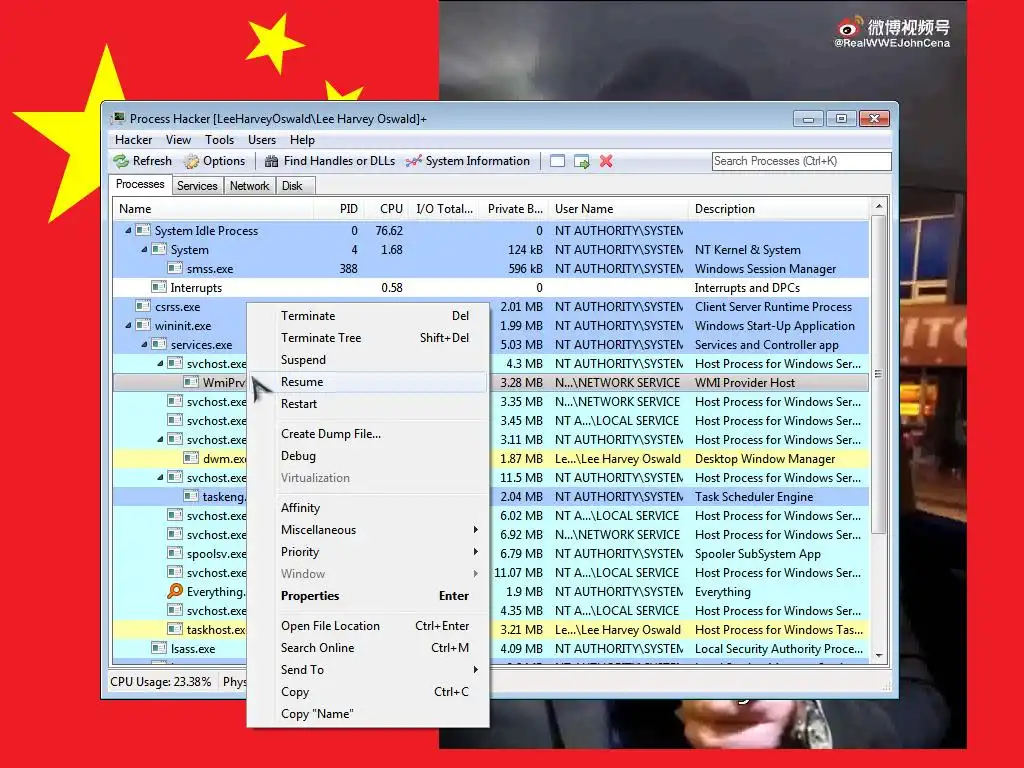Select Suspend in the context menu
This screenshot has height=768, width=1024.
(x=368, y=360)
